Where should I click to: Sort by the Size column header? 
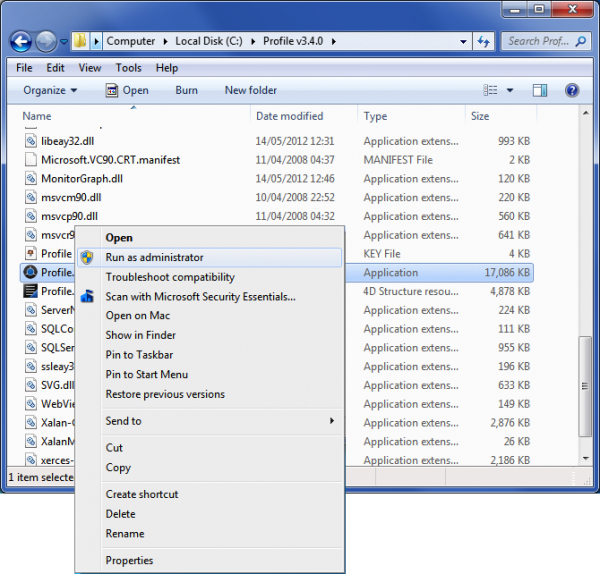(x=480, y=116)
